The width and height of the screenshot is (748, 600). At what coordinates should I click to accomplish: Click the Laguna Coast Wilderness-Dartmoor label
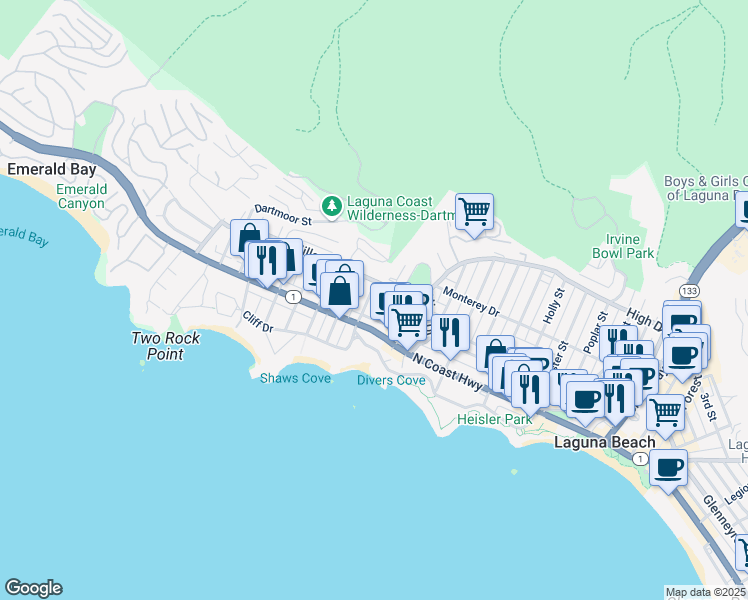pyautogui.click(x=401, y=208)
